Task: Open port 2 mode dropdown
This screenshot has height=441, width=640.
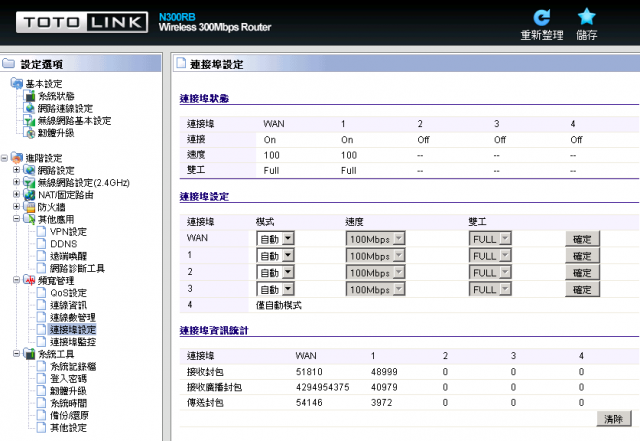Action: (x=275, y=272)
